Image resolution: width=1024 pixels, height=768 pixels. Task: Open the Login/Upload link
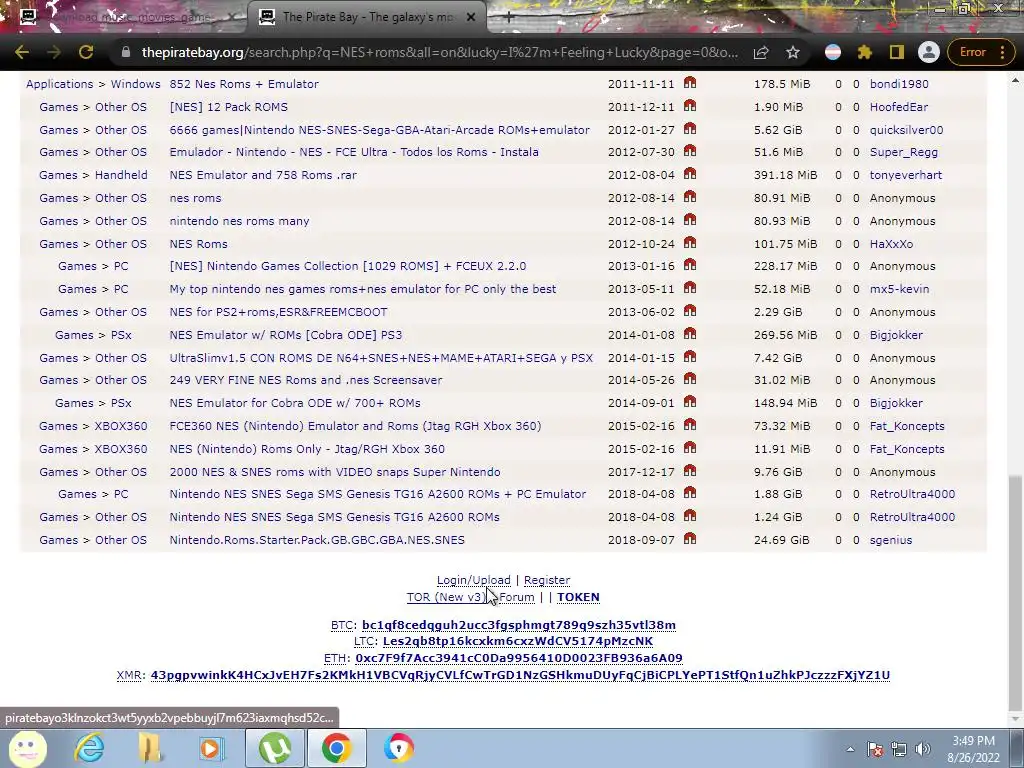click(x=473, y=580)
